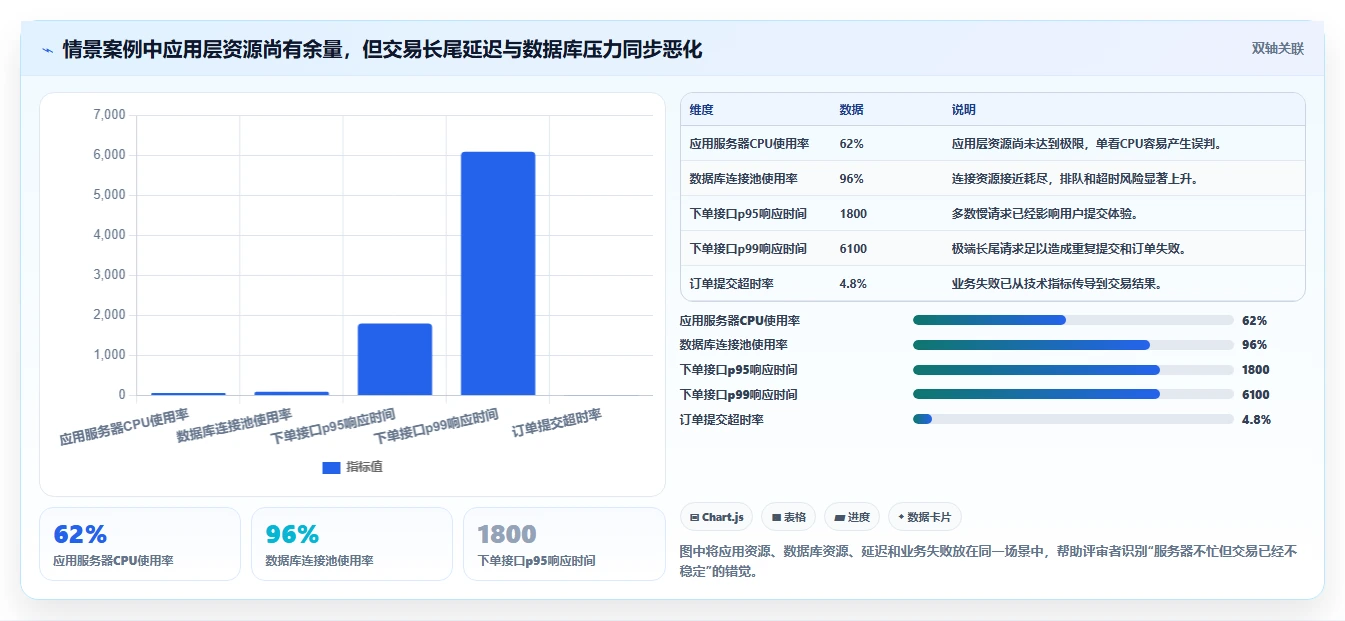The width and height of the screenshot is (1345, 621).
Task: Click the 下单接口p95响应时间 bar in chart
Action: click(395, 359)
